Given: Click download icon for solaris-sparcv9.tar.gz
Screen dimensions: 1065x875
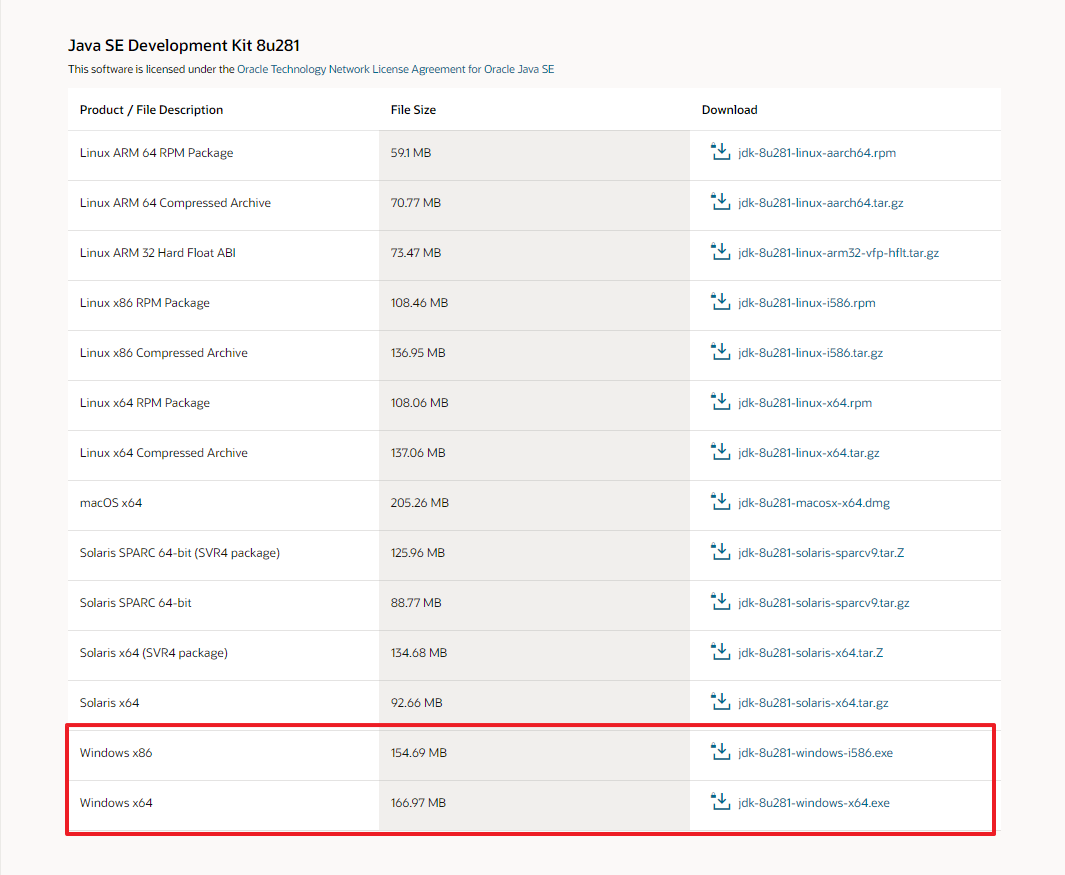Looking at the screenshot, I should [x=720, y=601].
